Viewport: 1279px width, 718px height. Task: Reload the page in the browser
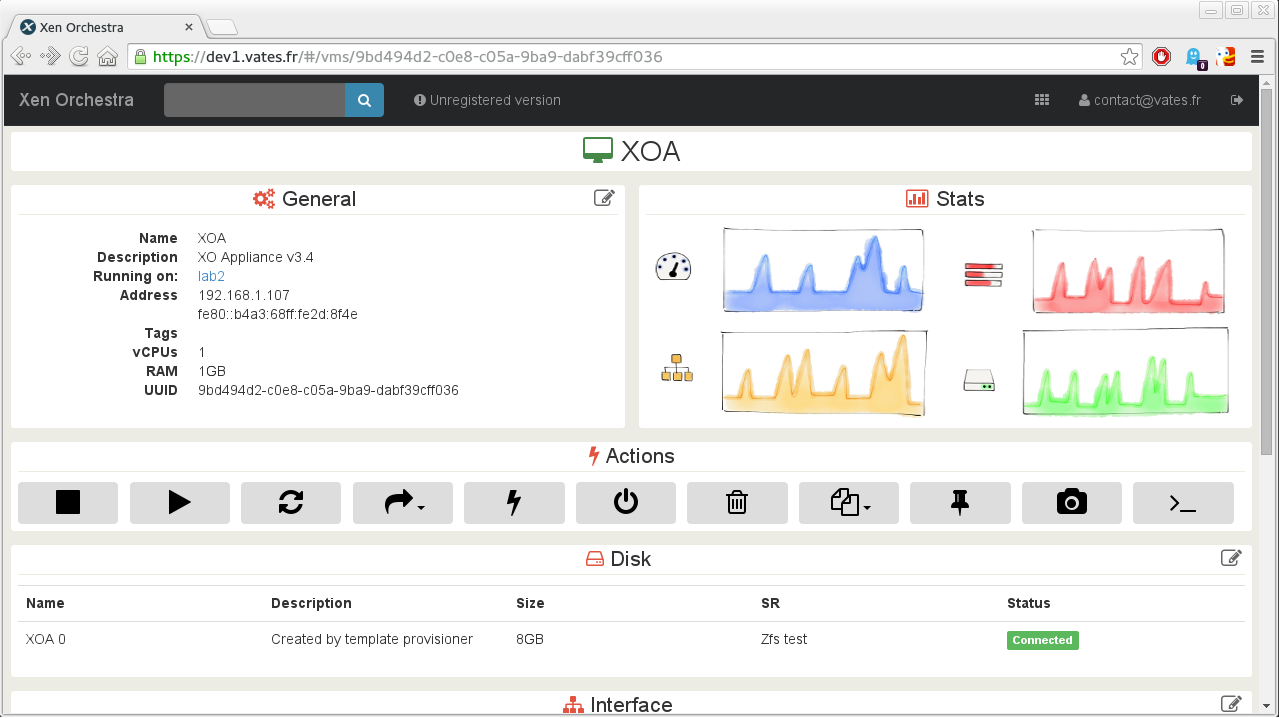[x=78, y=57]
